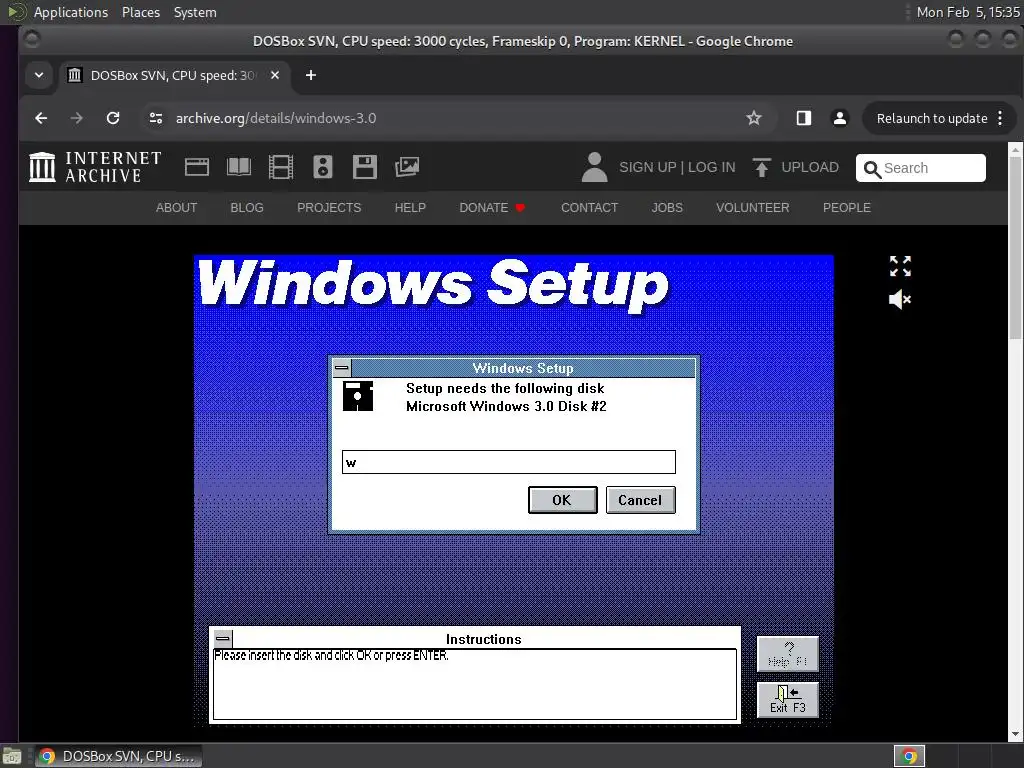The width and height of the screenshot is (1024, 768).
Task: Open the VOLUNTEER menu item
Action: click(752, 208)
